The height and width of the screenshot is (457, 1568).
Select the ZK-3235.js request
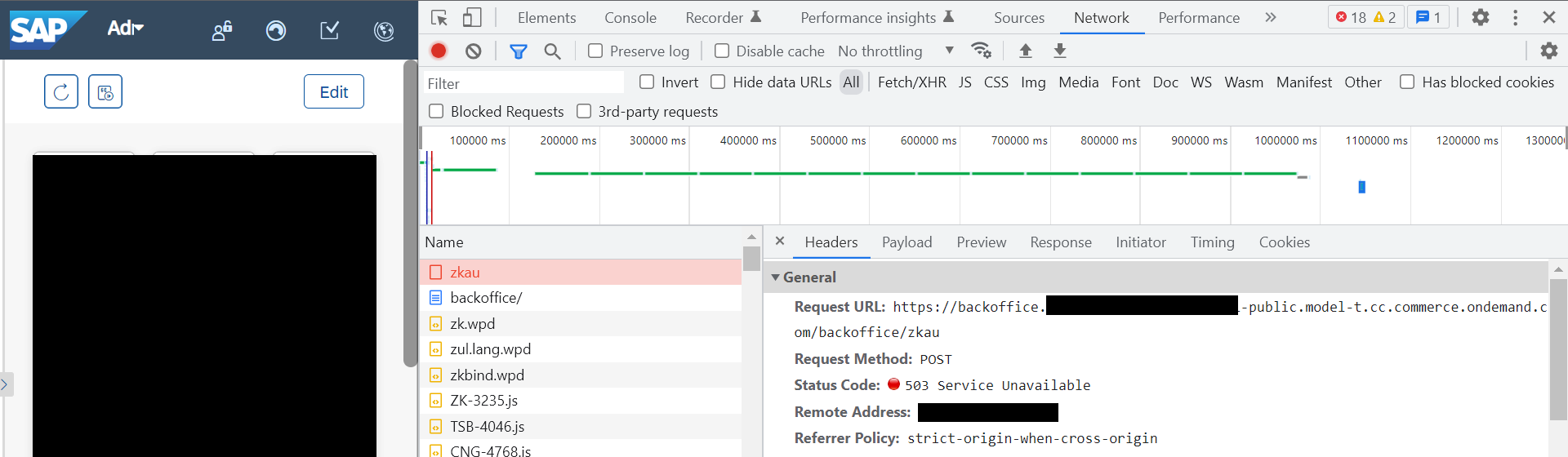tap(581, 401)
